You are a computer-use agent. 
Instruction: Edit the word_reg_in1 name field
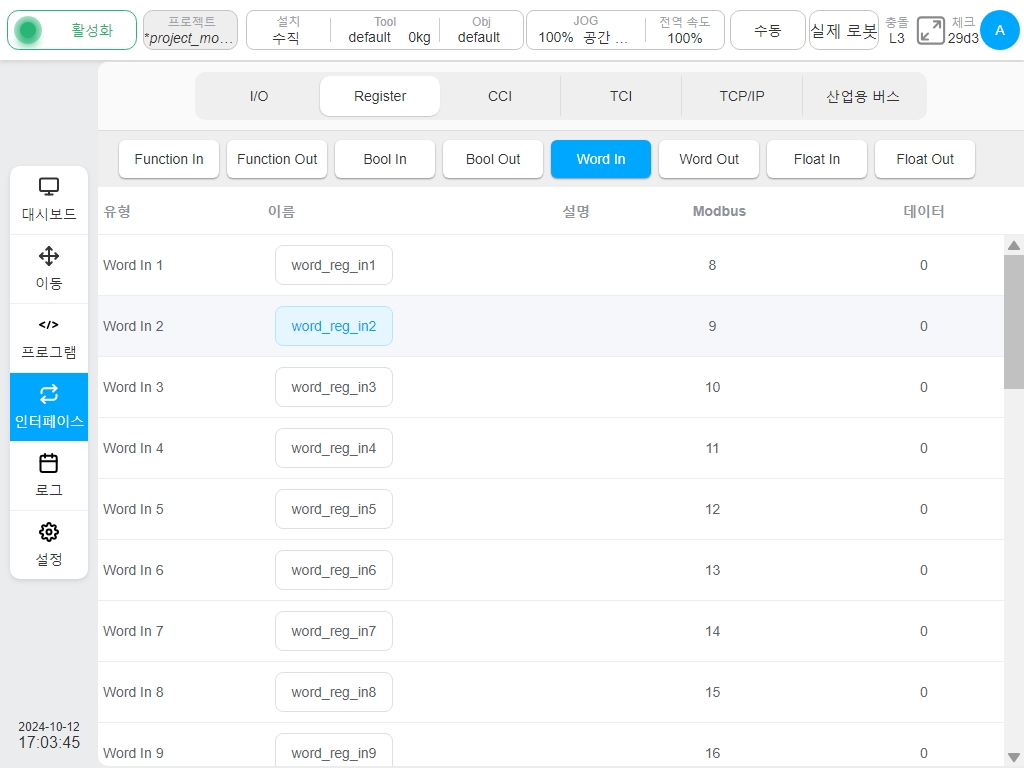coord(334,265)
